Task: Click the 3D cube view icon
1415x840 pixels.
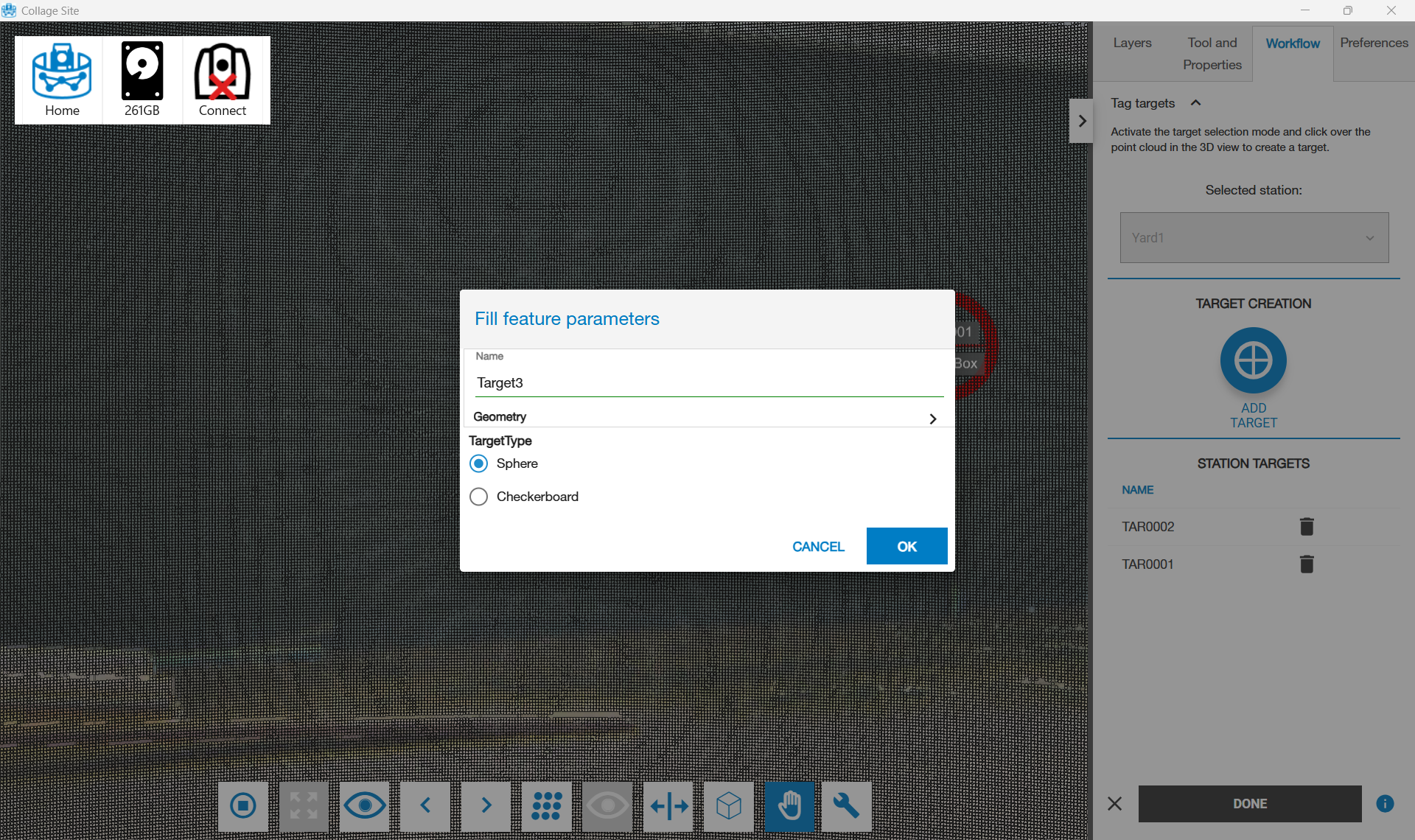Action: (x=728, y=806)
